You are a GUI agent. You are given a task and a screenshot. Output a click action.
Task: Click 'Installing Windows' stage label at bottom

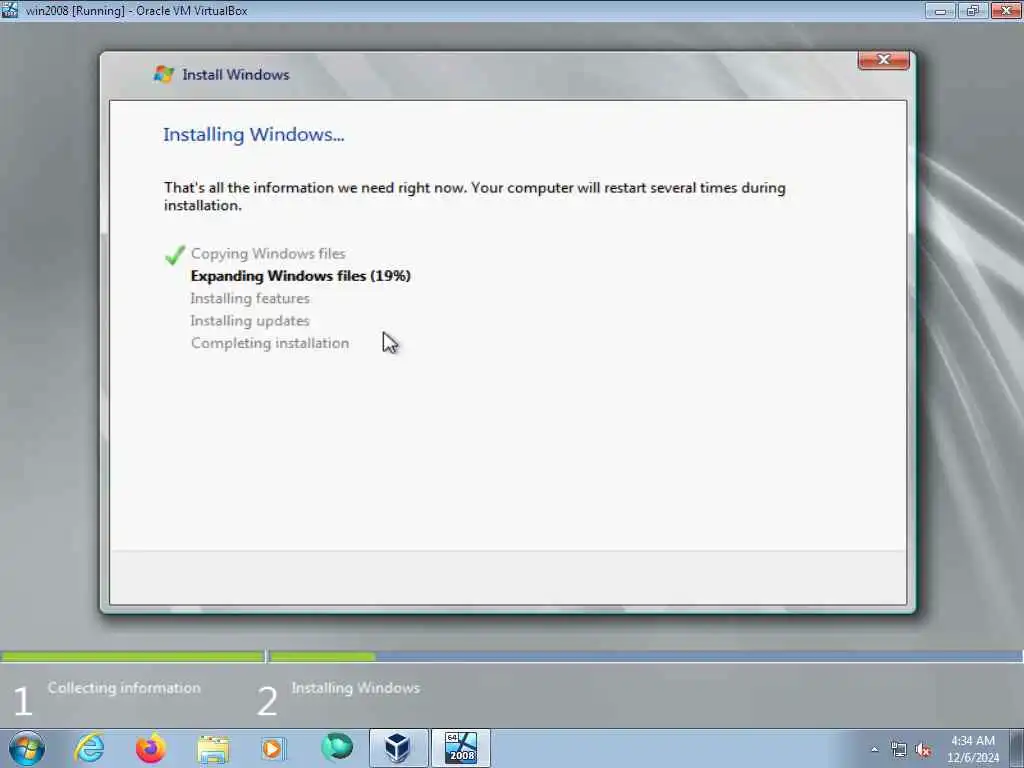click(x=355, y=688)
